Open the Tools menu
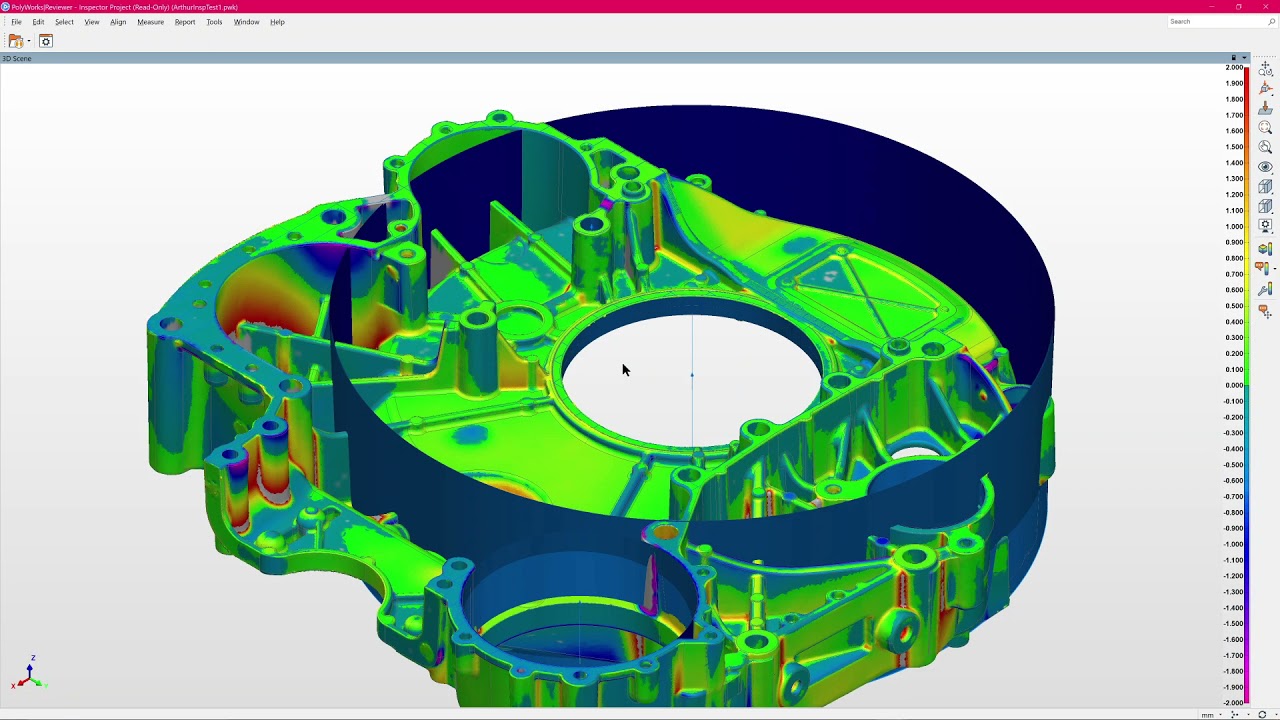 click(x=214, y=22)
